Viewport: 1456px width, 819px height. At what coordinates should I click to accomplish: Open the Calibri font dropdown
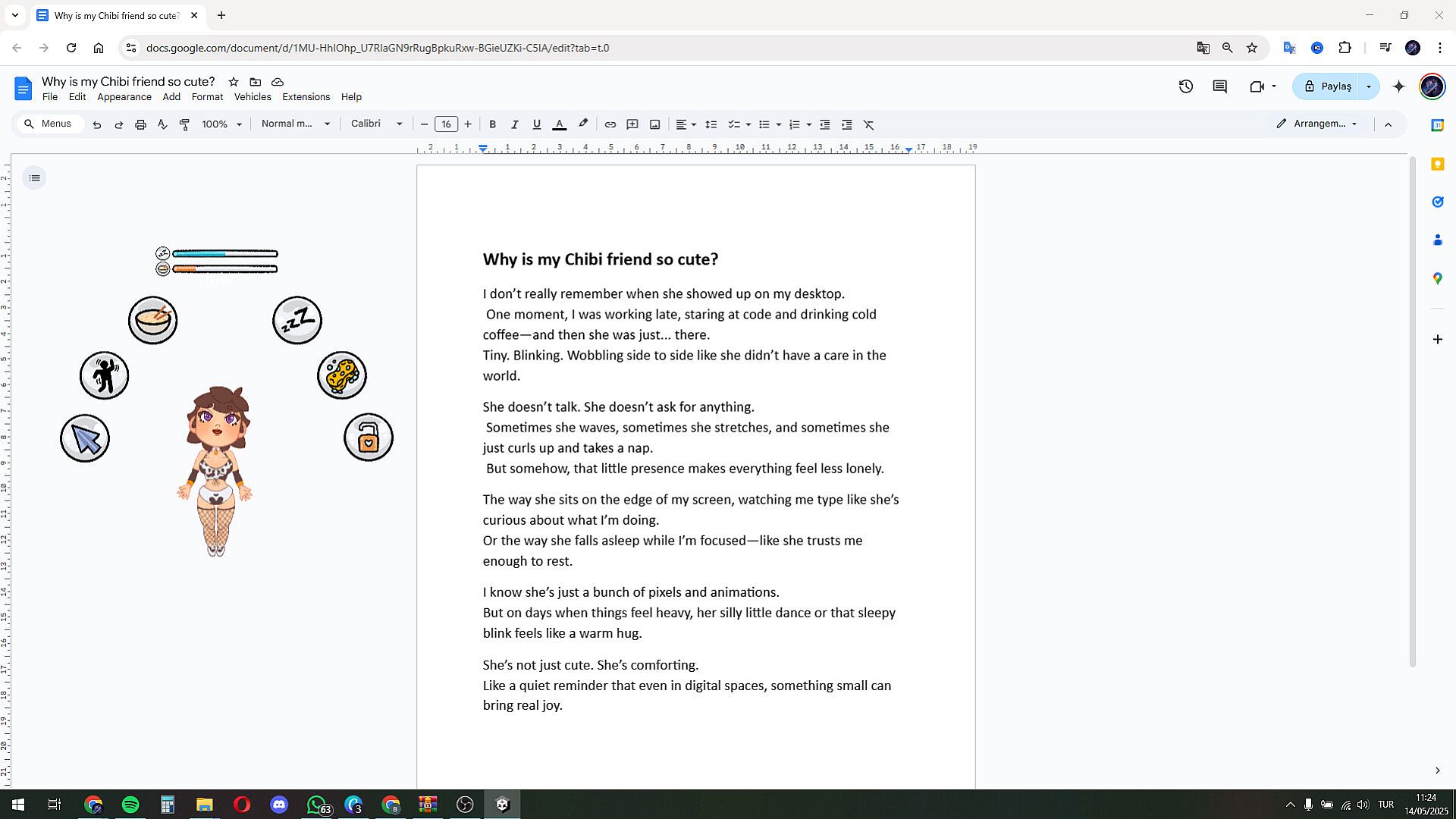(x=377, y=124)
